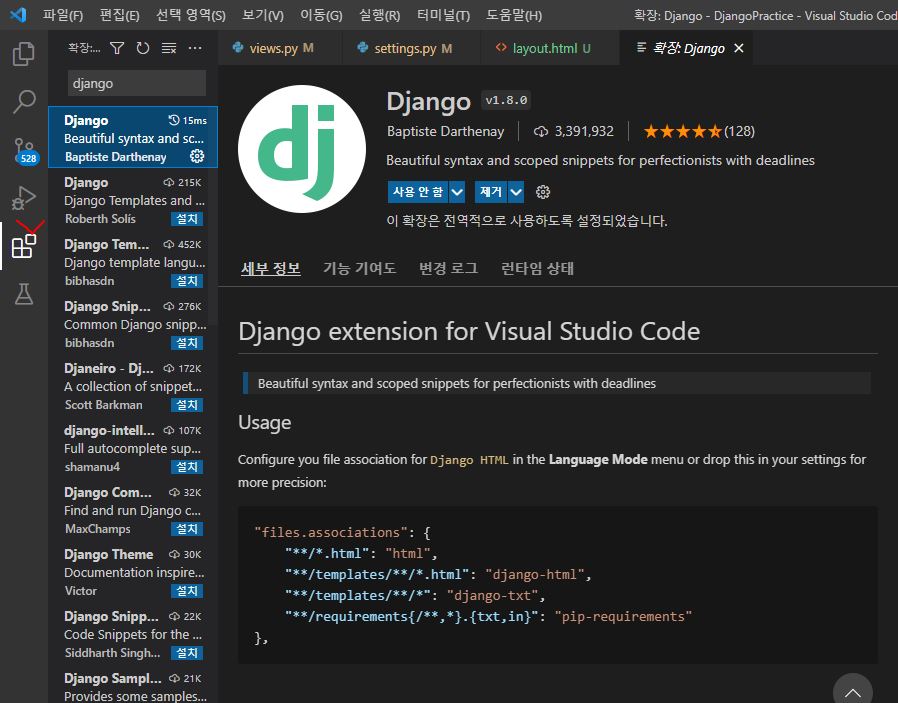Open the 실행(R) menu

379,15
